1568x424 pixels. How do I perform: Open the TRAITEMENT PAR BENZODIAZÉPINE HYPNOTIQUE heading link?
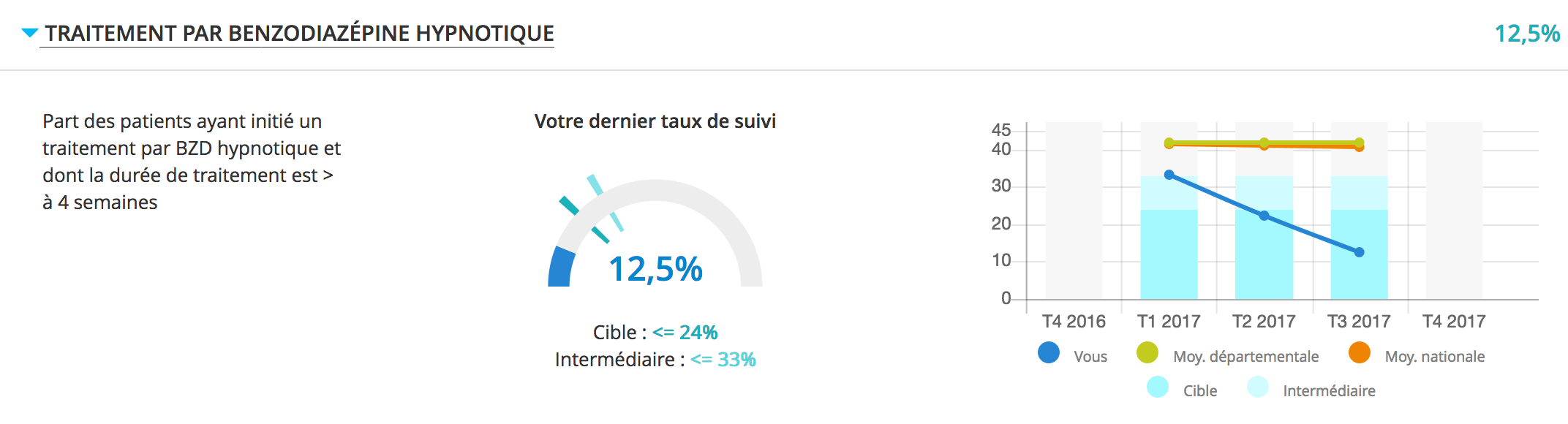(x=299, y=34)
